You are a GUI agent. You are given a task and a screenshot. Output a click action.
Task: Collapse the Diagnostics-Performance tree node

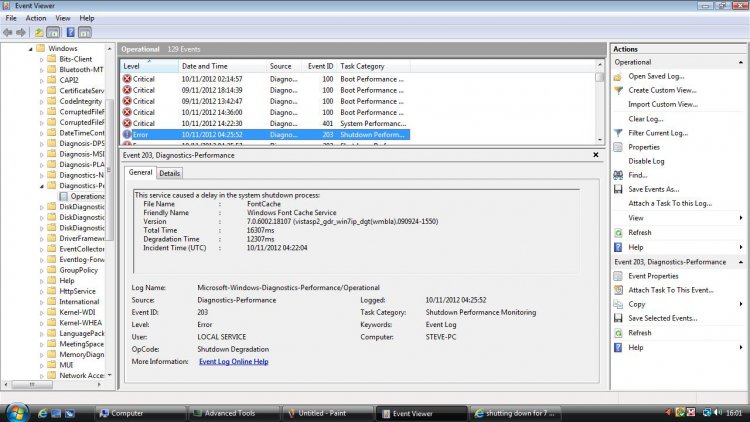tap(42, 186)
